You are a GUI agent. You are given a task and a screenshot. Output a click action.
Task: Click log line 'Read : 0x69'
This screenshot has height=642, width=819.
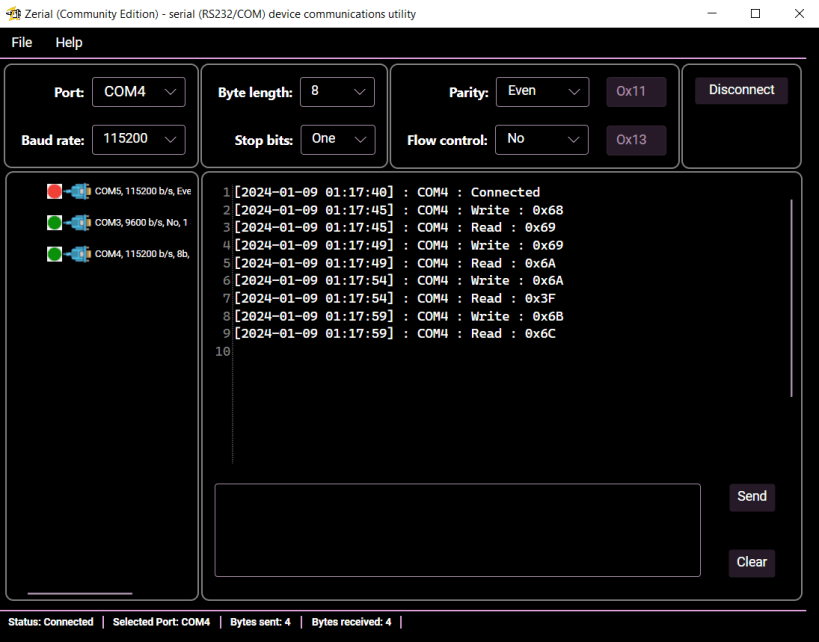(x=395, y=228)
